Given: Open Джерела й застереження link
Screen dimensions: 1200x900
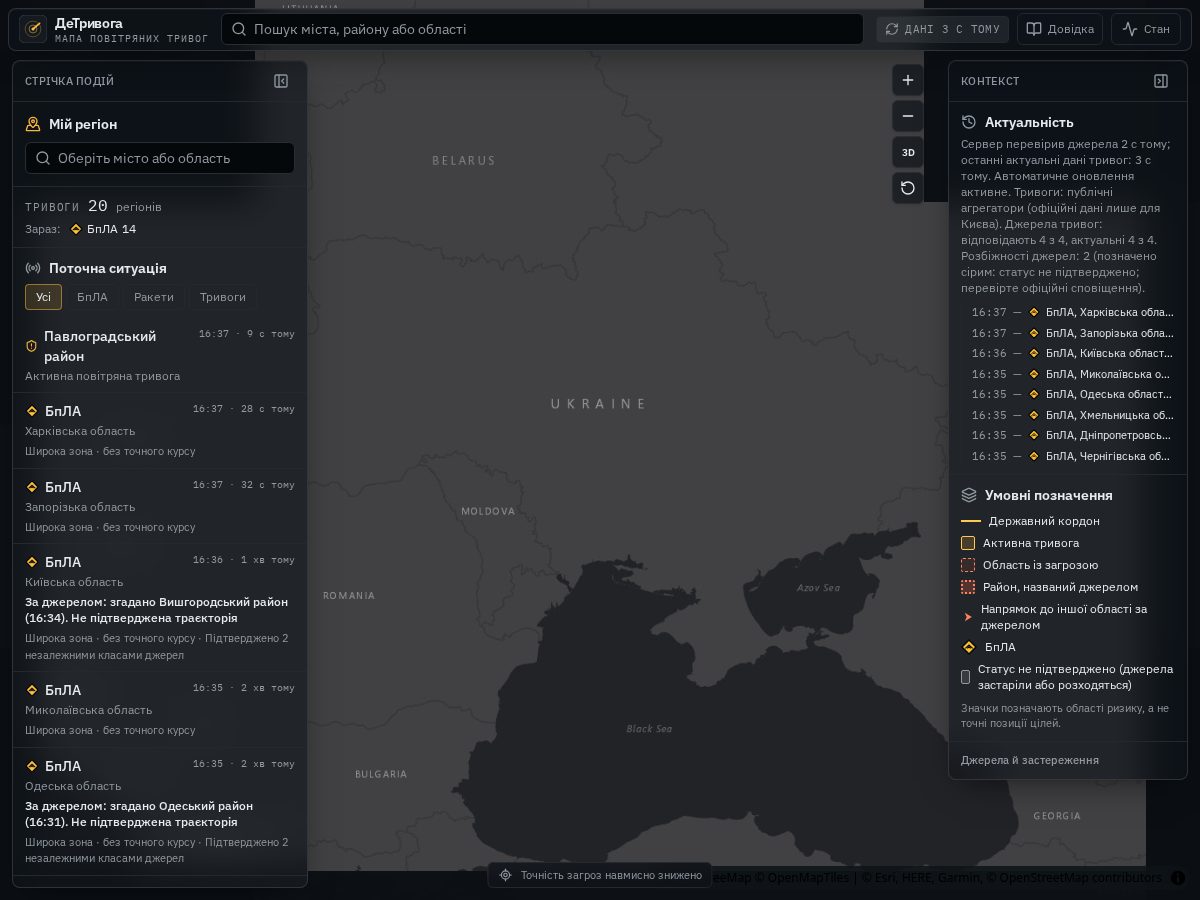Looking at the screenshot, I should tap(1030, 760).
